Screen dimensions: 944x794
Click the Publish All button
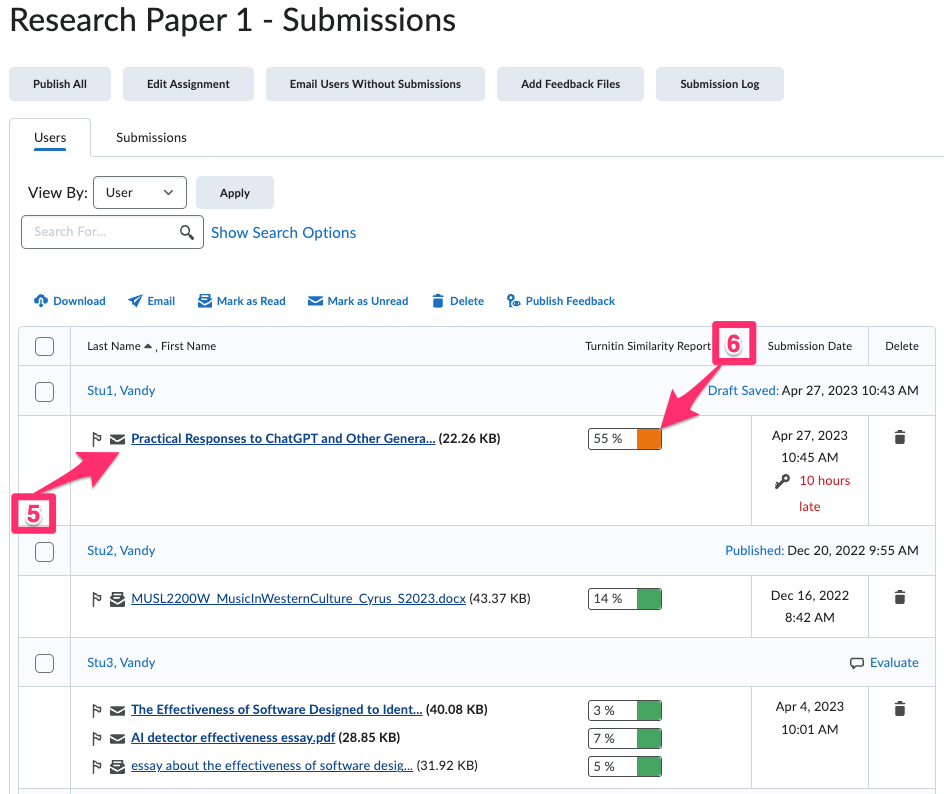coord(59,84)
